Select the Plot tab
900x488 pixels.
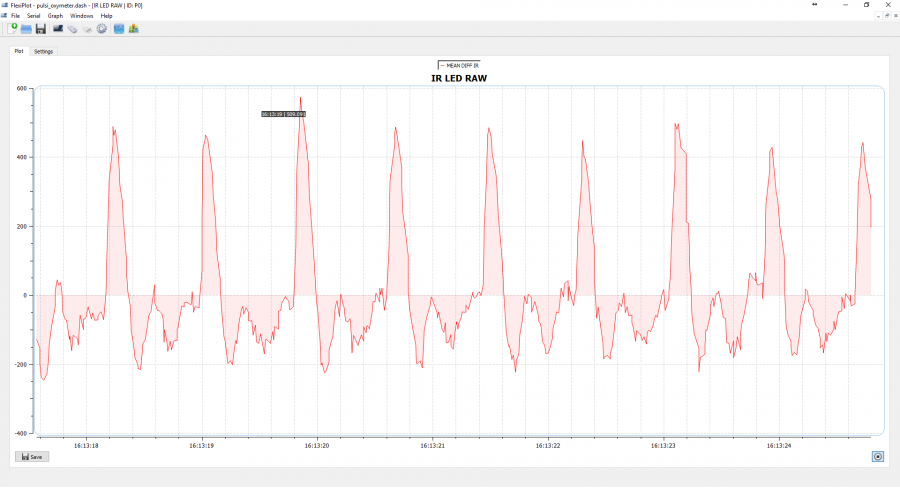(x=19, y=51)
